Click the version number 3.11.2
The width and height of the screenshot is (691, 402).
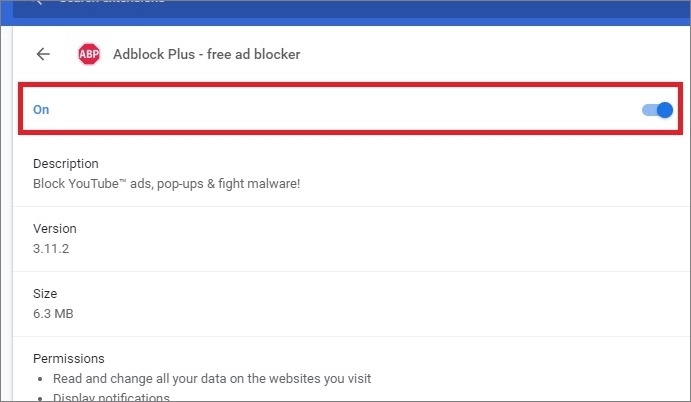53,249
